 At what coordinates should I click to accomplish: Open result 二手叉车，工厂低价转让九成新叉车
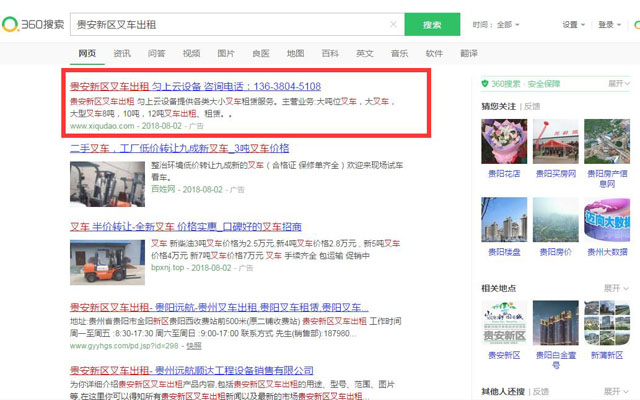coord(180,148)
